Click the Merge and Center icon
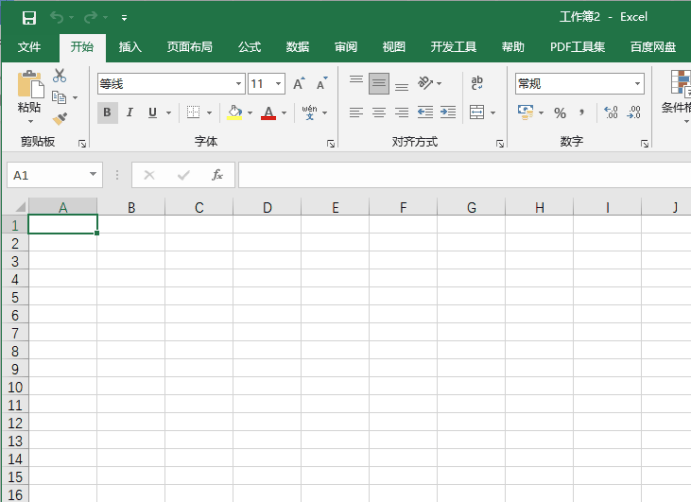This screenshot has height=502, width=691. coord(477,112)
